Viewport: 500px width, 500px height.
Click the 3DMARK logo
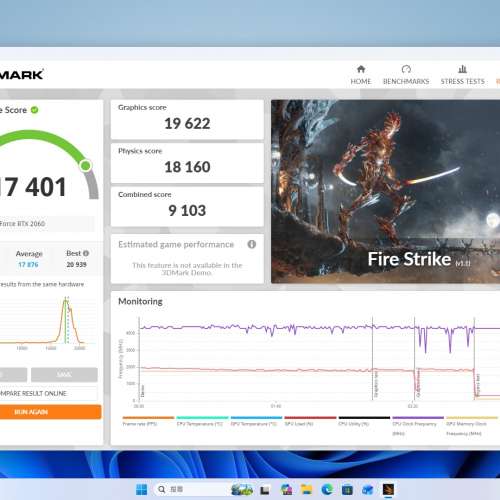coord(22,75)
